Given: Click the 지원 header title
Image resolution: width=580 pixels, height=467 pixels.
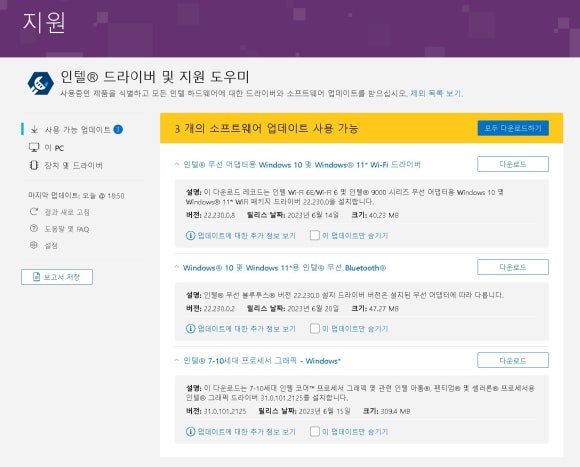Looking at the screenshot, I should coord(44,23).
